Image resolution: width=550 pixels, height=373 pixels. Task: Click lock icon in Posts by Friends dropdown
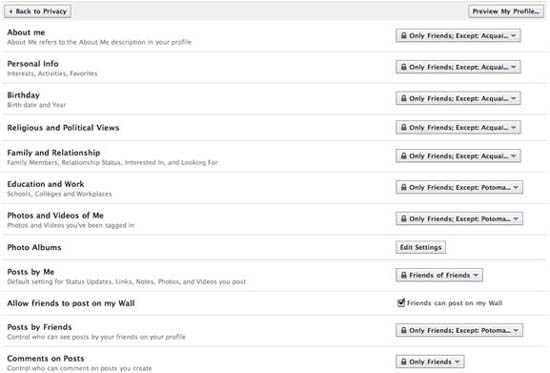(404, 330)
